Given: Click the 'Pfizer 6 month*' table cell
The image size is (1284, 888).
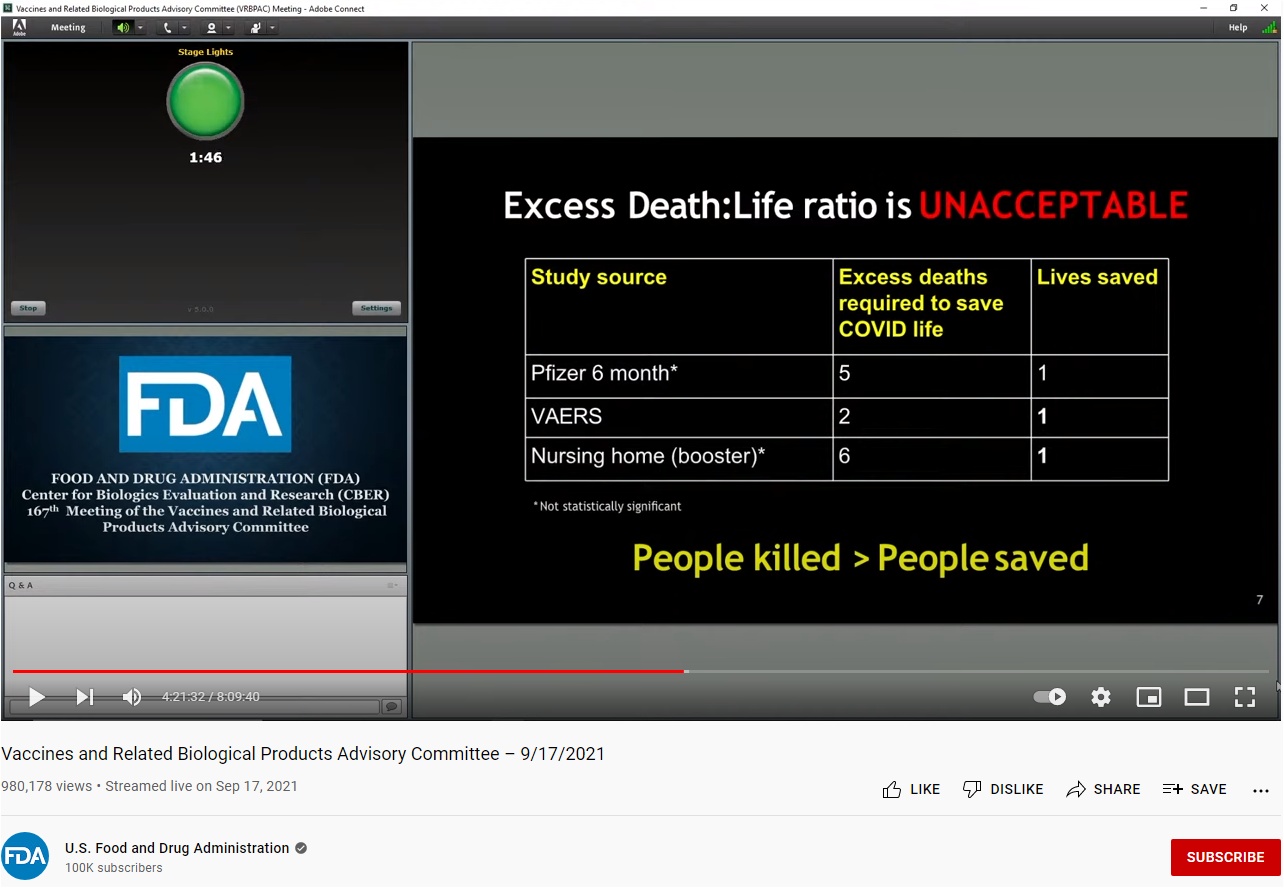Looking at the screenshot, I should point(679,375).
